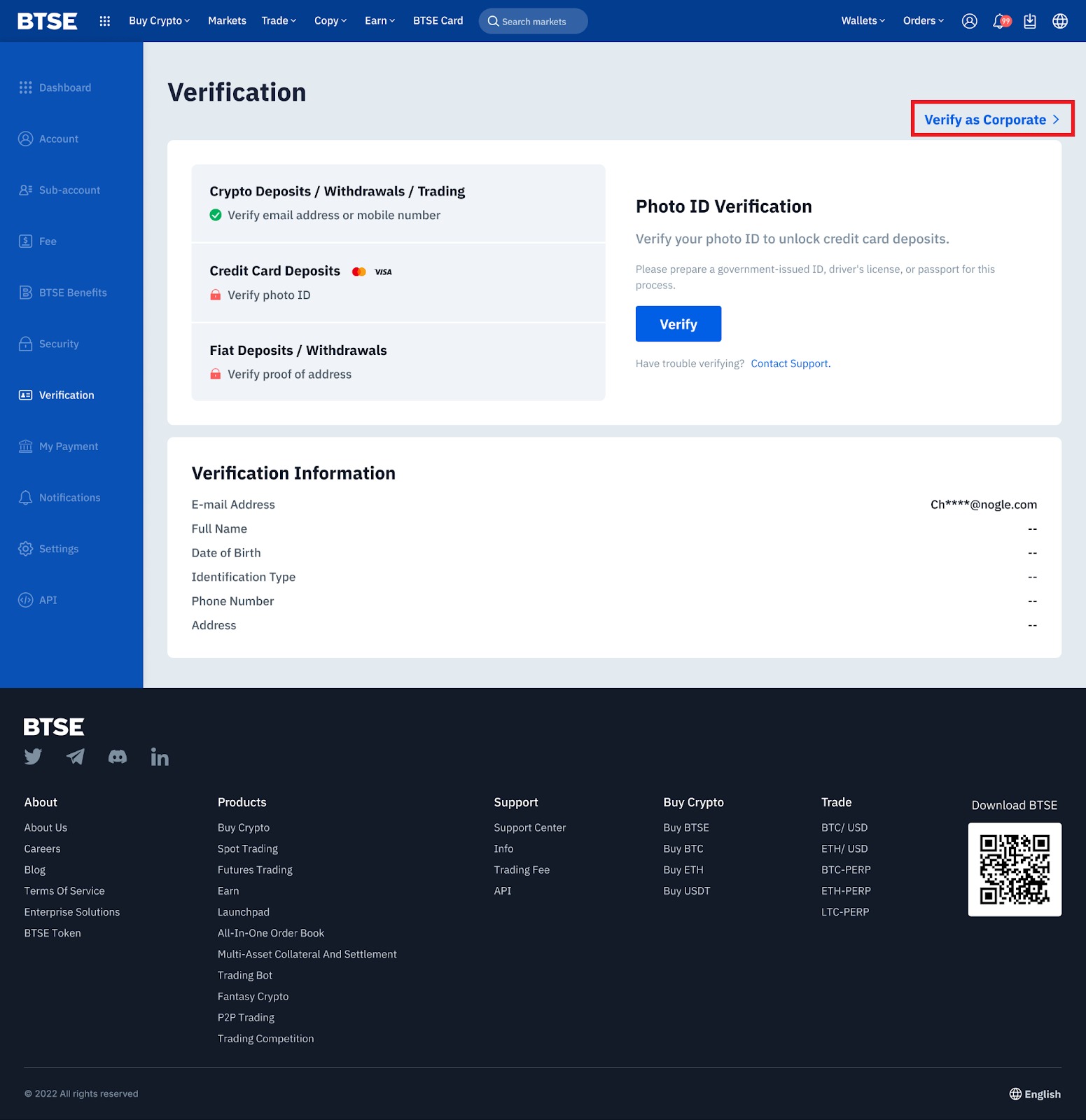Click the blue Verify button
The height and width of the screenshot is (1120, 1086).
(678, 324)
